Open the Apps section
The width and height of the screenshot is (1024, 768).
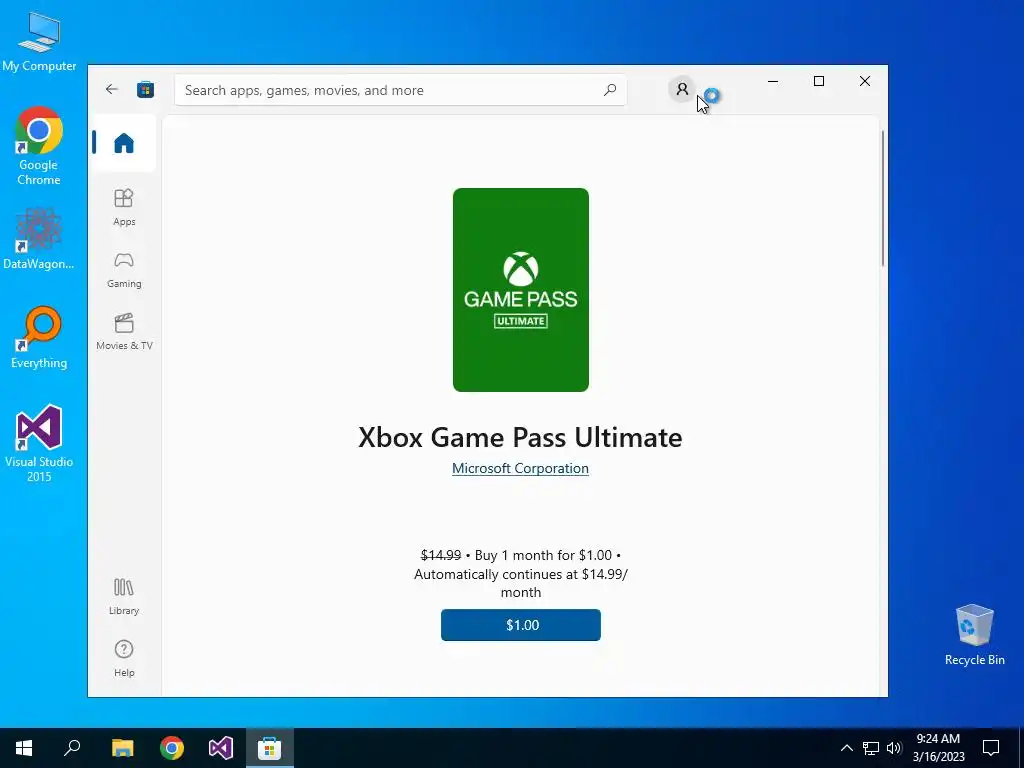pyautogui.click(x=124, y=207)
